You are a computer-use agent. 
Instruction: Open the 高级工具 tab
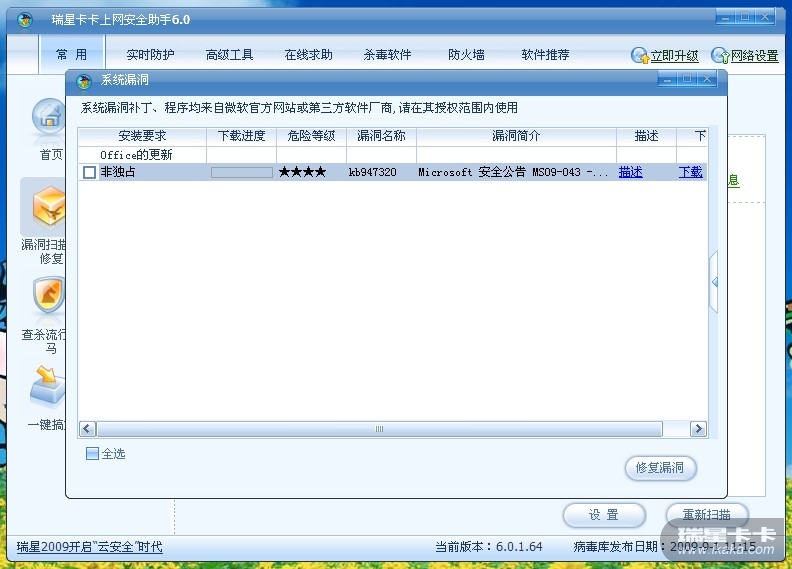(x=229, y=55)
